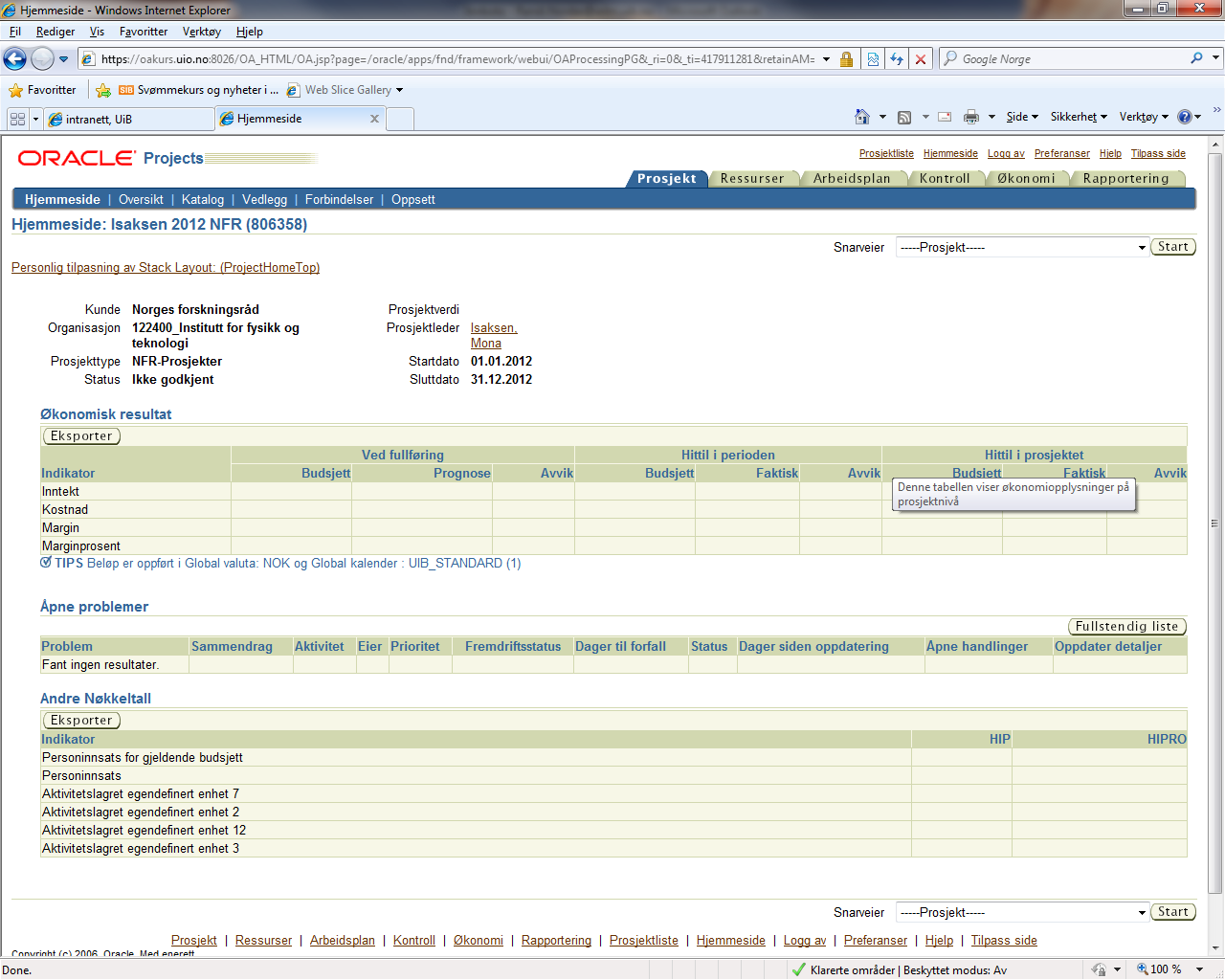1225x980 pixels.
Task: Select the Arbeidsplan tab
Action: (x=852, y=179)
